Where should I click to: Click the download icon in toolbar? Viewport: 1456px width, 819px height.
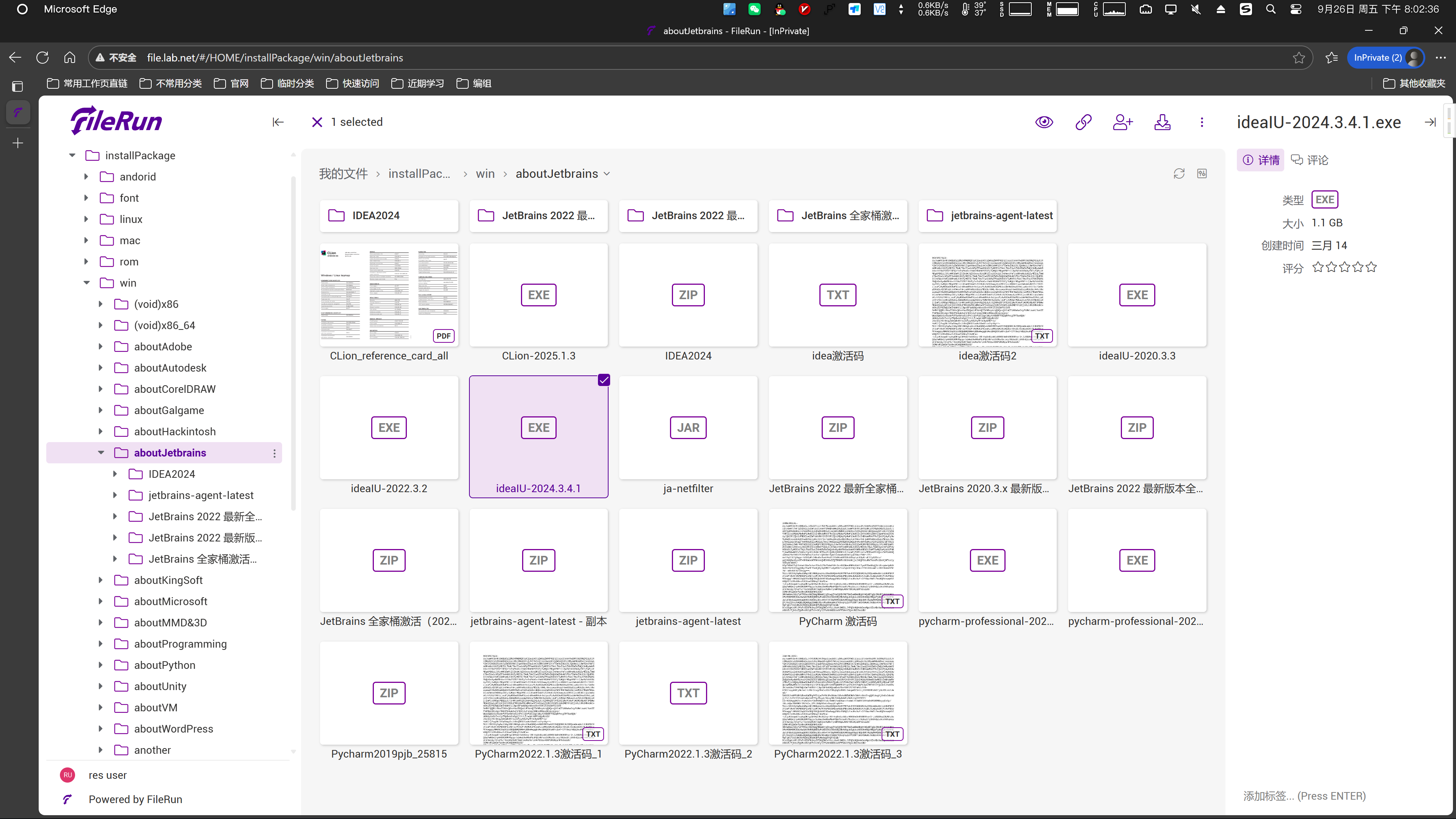coord(1162,122)
